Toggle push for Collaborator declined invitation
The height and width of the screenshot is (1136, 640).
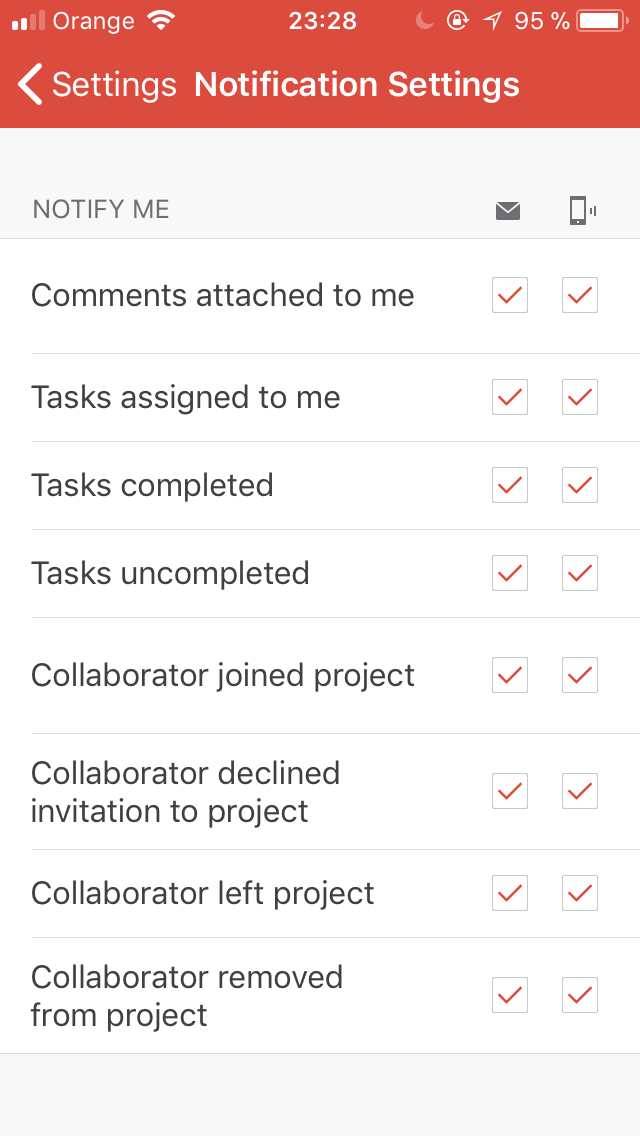click(580, 791)
